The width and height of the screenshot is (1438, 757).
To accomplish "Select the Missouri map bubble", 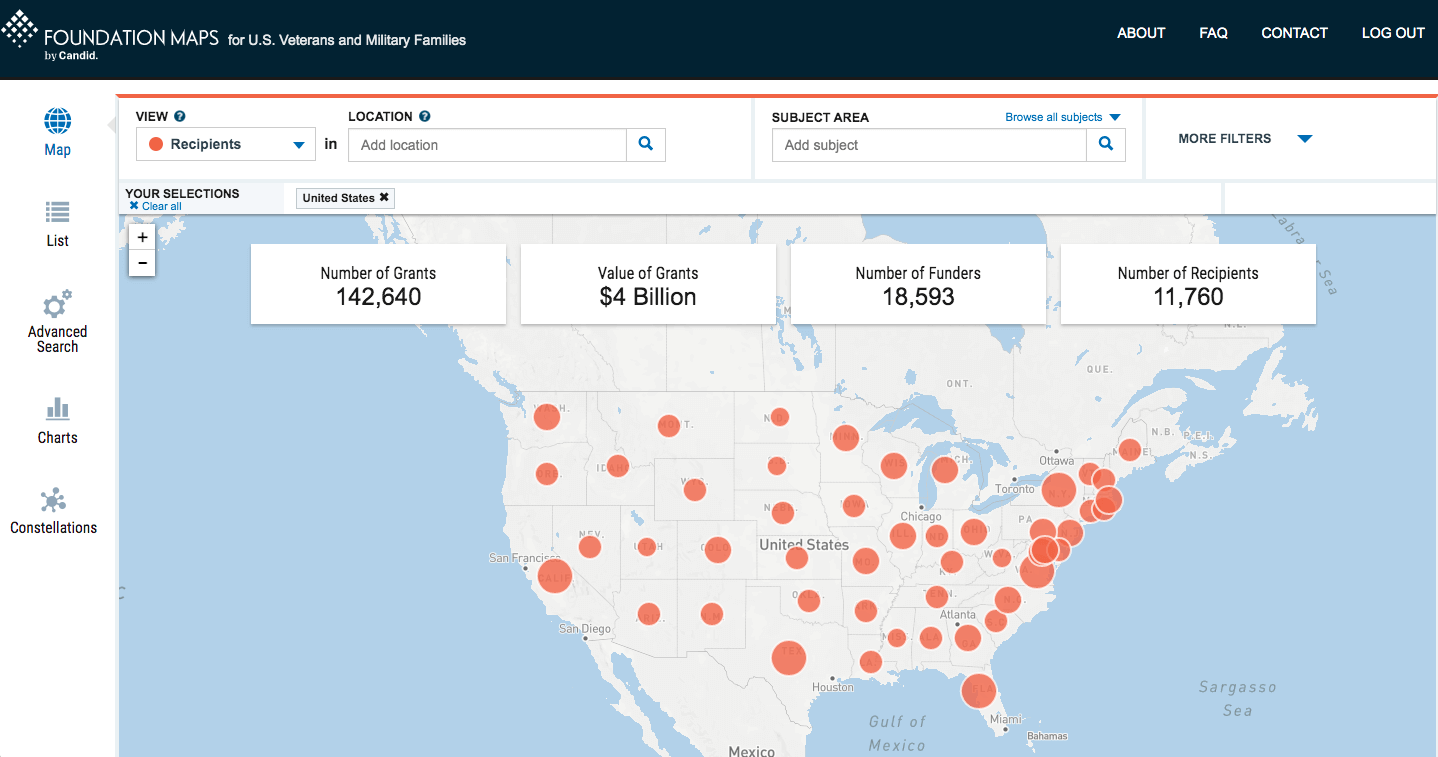I will (866, 561).
